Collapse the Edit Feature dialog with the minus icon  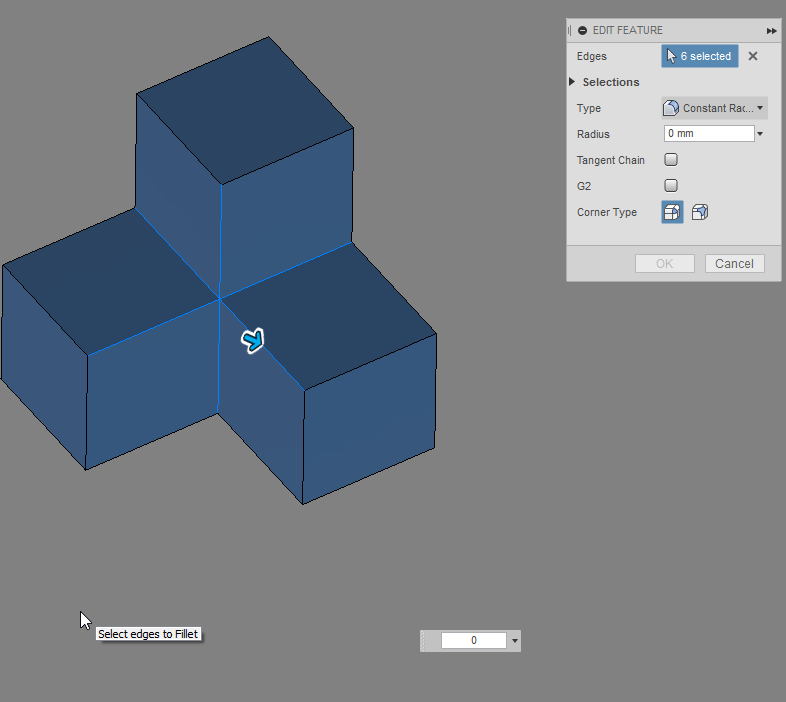[x=582, y=31]
